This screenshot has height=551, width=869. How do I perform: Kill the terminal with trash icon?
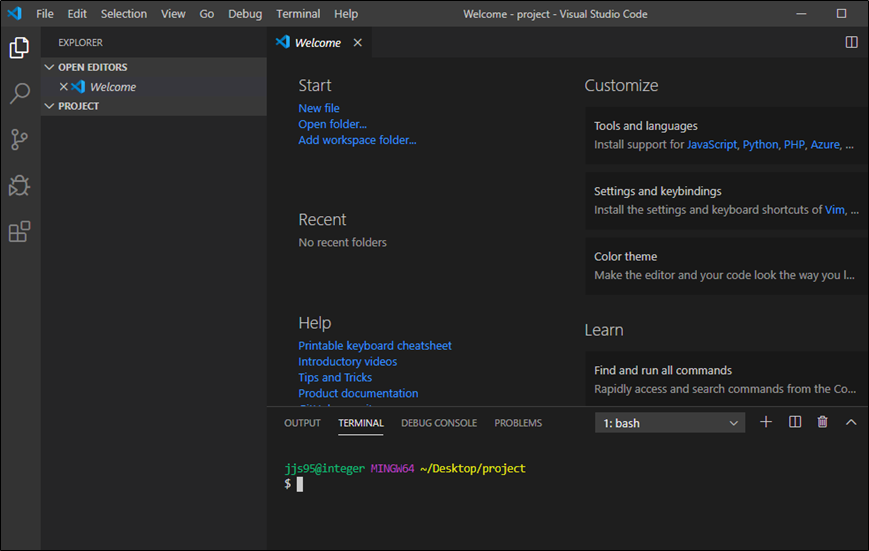(822, 422)
